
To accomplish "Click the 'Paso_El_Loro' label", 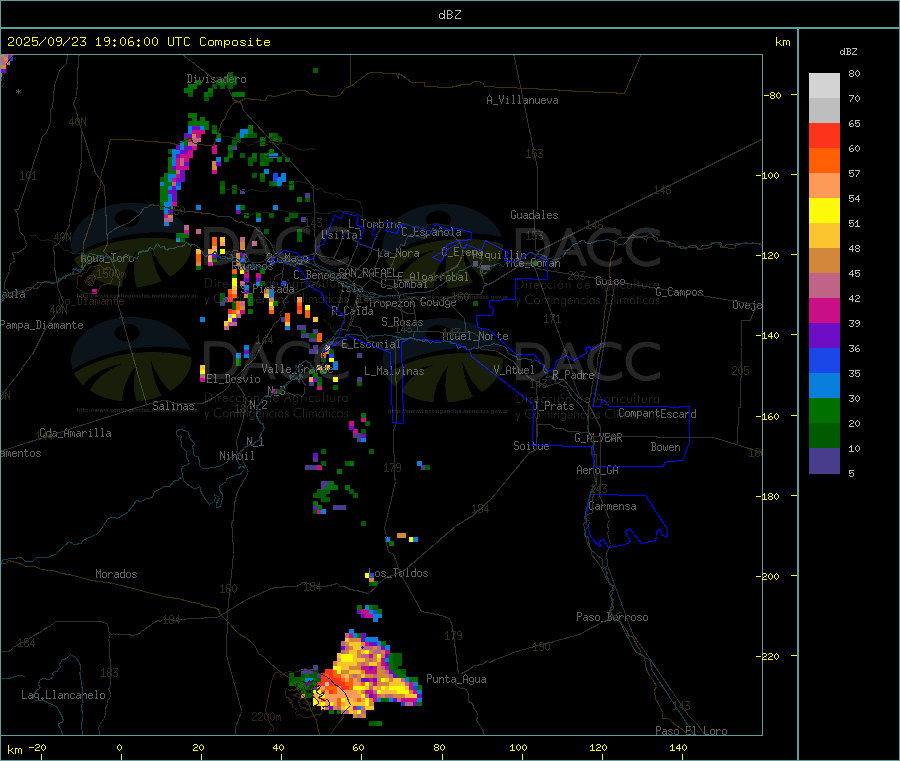I will [691, 731].
